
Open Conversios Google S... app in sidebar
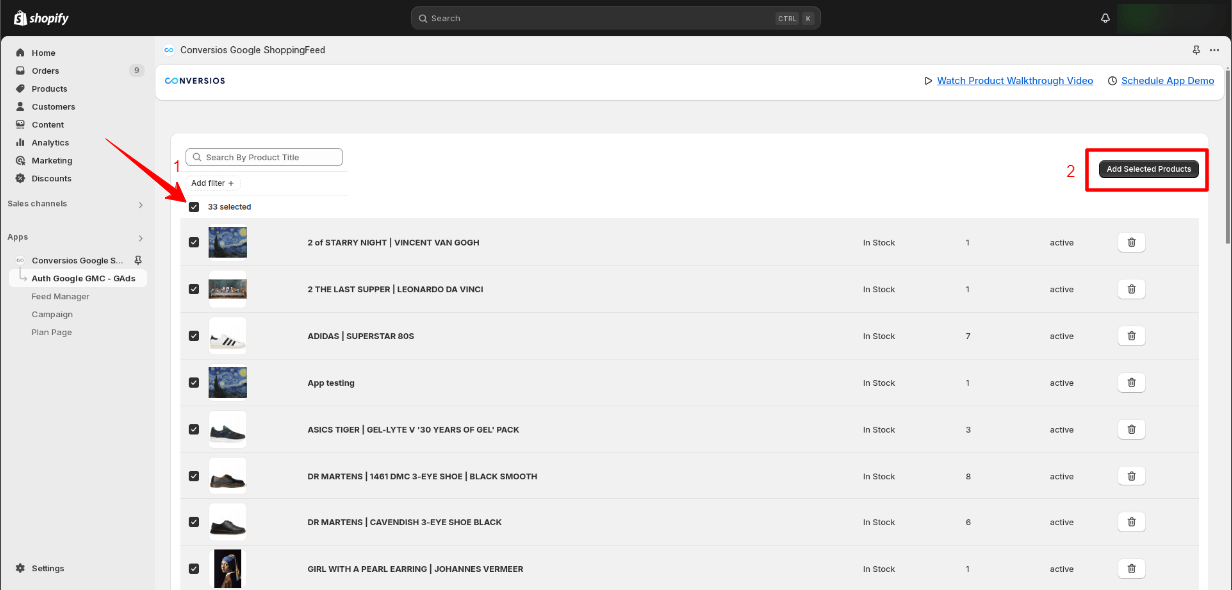tap(77, 260)
